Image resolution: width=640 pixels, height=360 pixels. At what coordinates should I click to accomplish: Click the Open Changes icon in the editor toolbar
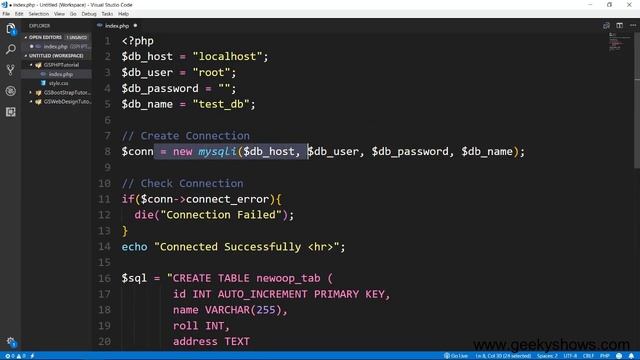click(606, 26)
